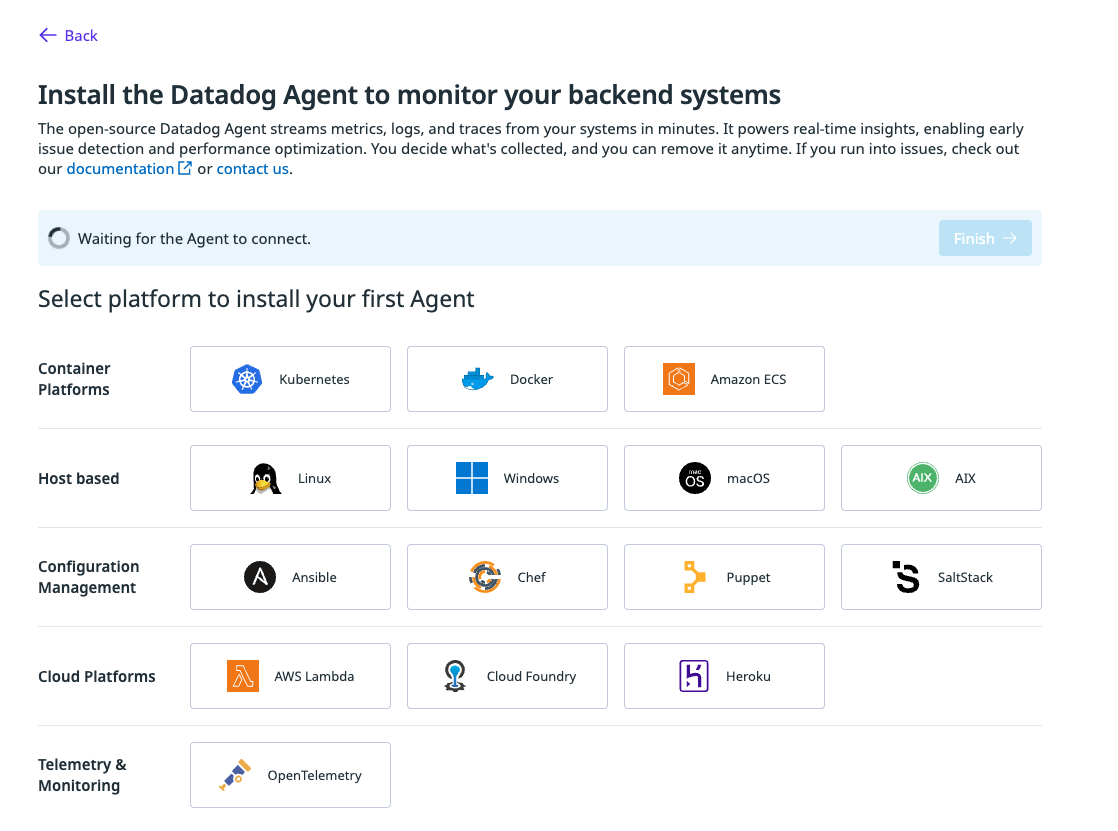Click the waiting spinner icon
This screenshot has height=831, width=1118.
(59, 238)
